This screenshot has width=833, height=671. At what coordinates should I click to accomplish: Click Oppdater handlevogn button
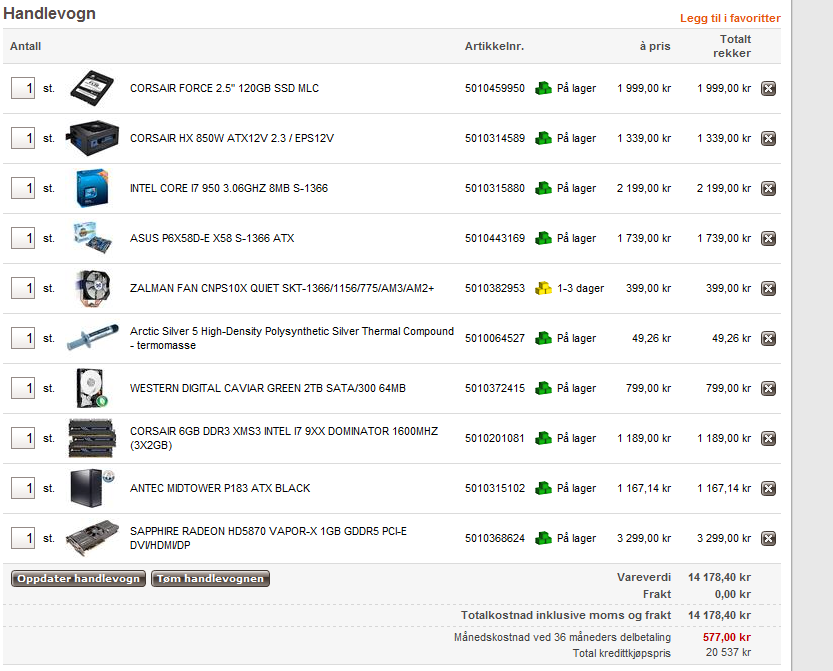point(78,579)
